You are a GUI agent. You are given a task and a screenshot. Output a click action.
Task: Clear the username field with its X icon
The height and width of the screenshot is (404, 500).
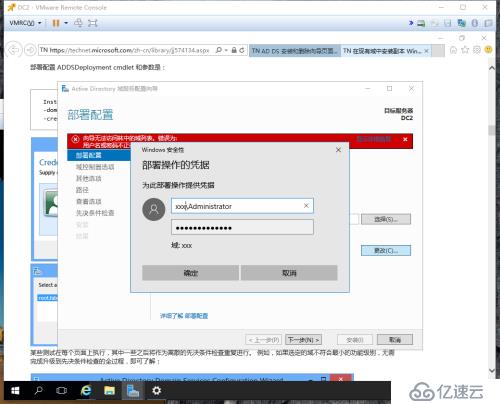point(306,206)
